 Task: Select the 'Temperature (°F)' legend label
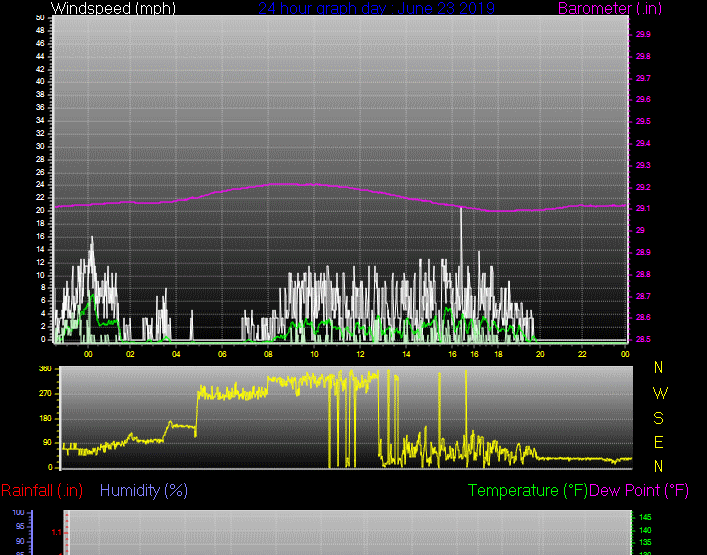coord(528,490)
